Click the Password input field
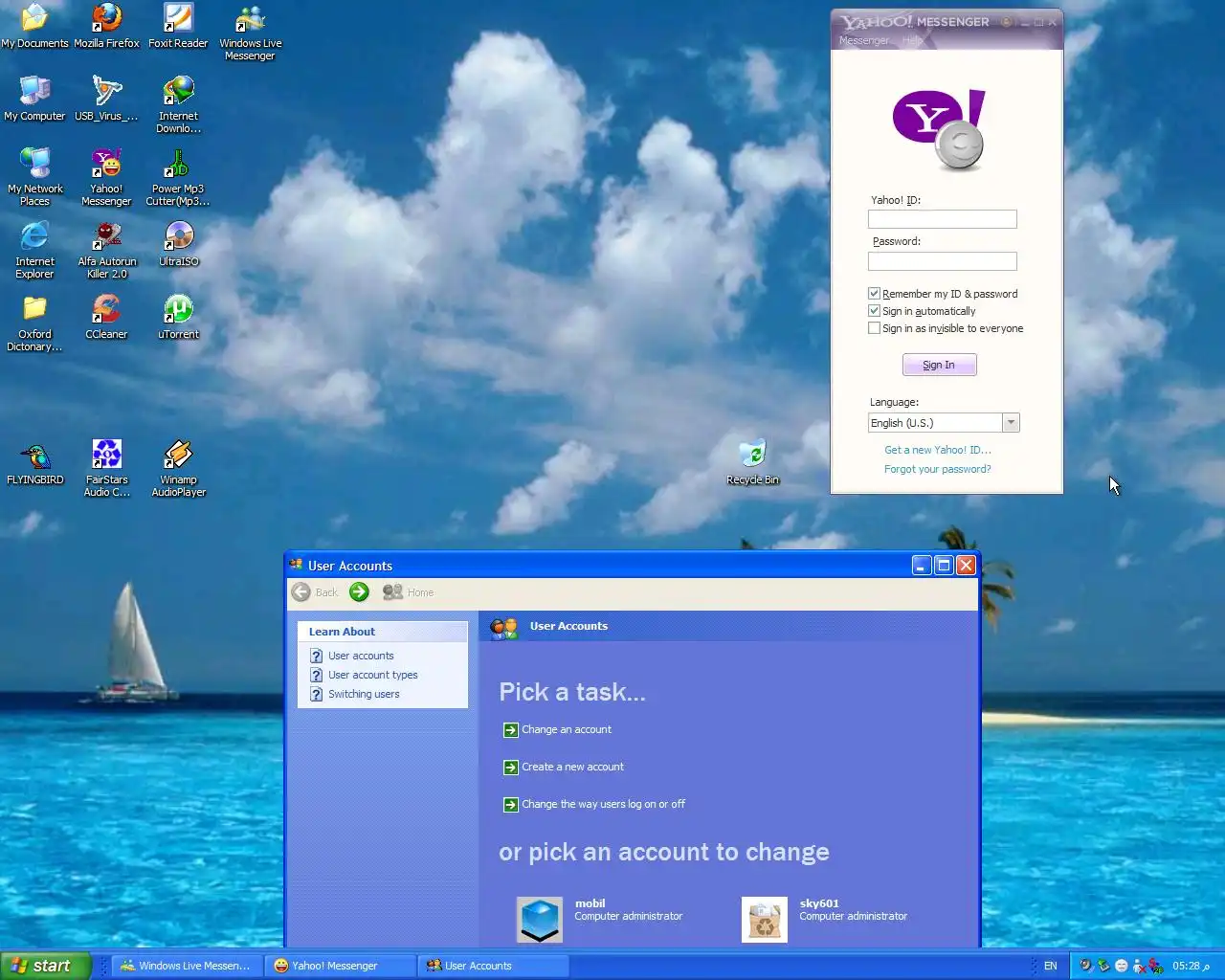Image resolution: width=1225 pixels, height=980 pixels. coord(942,261)
